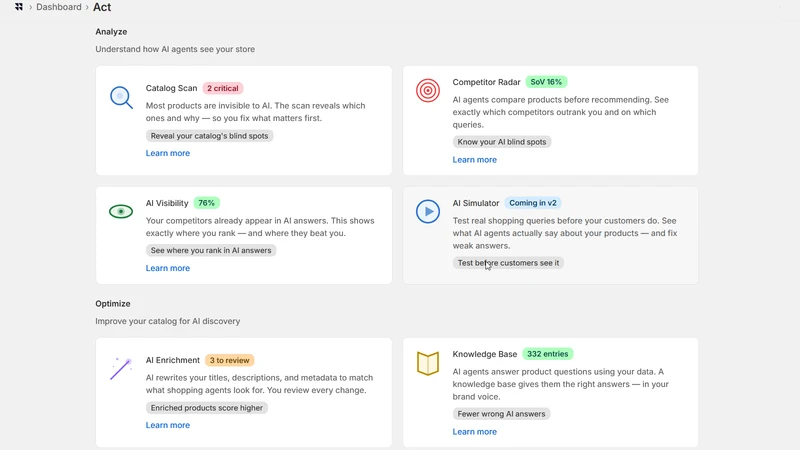The image size is (800, 450).
Task: Open the AI Enrichment card title
Action: pyautogui.click(x=172, y=360)
